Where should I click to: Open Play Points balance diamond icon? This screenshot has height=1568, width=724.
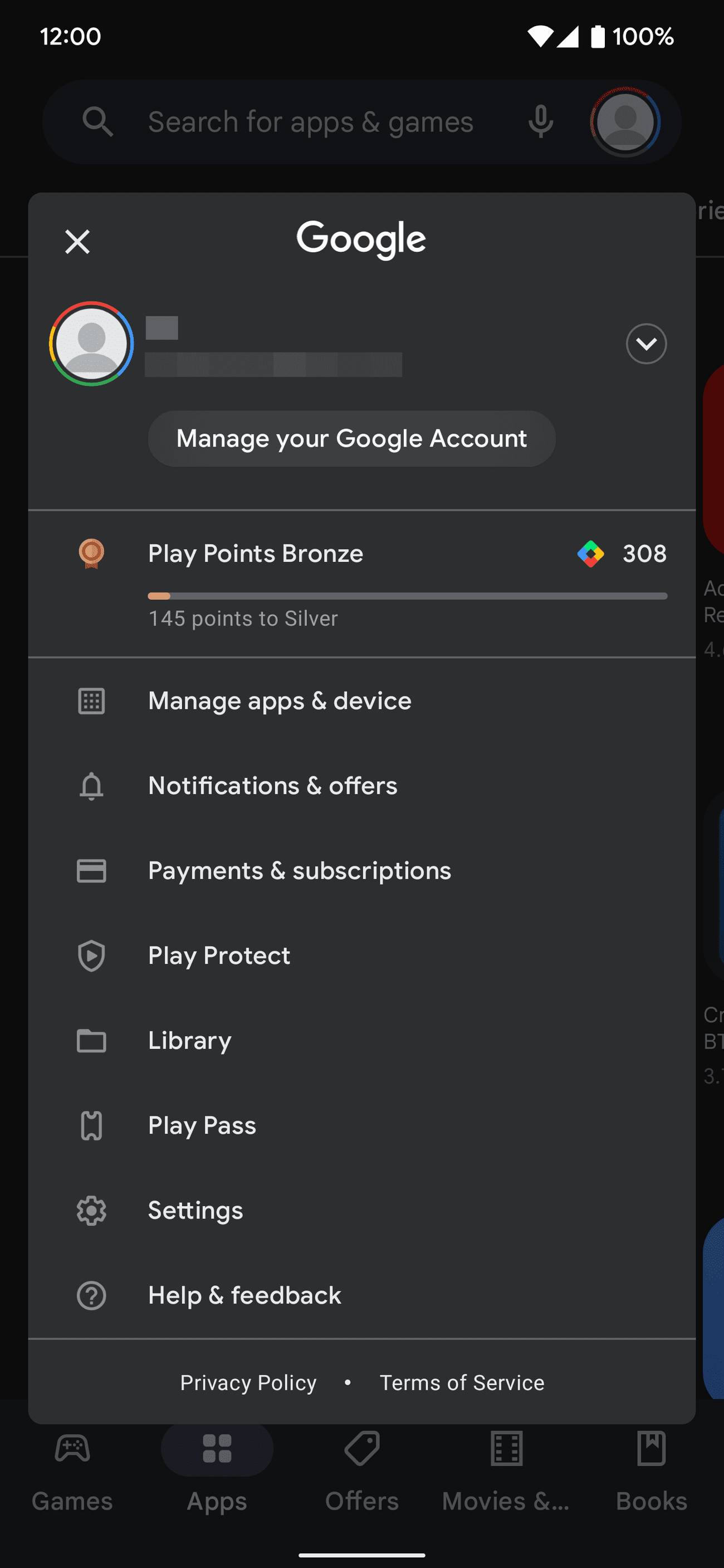[x=590, y=554]
